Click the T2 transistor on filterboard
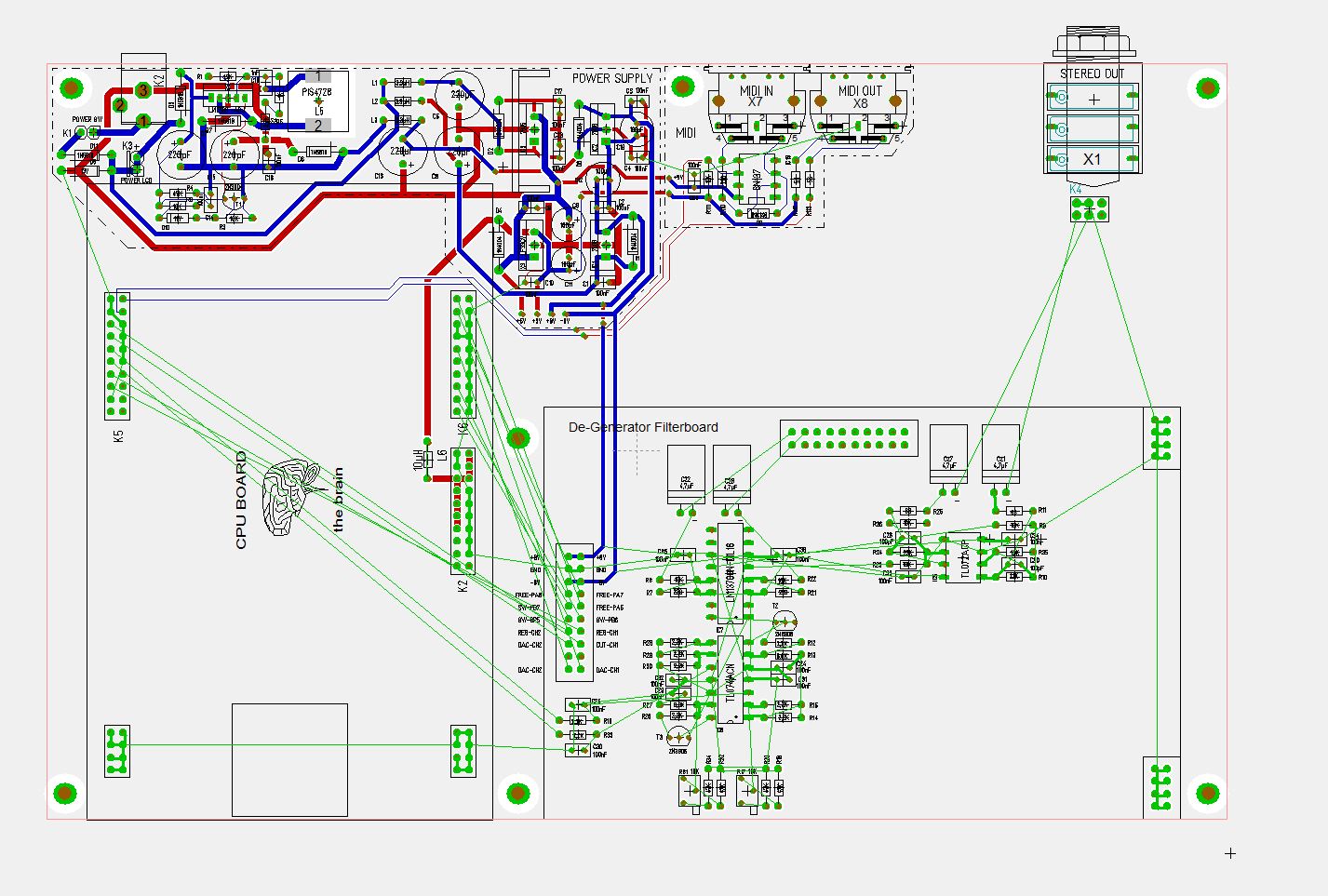The height and width of the screenshot is (896, 1328). point(785,622)
